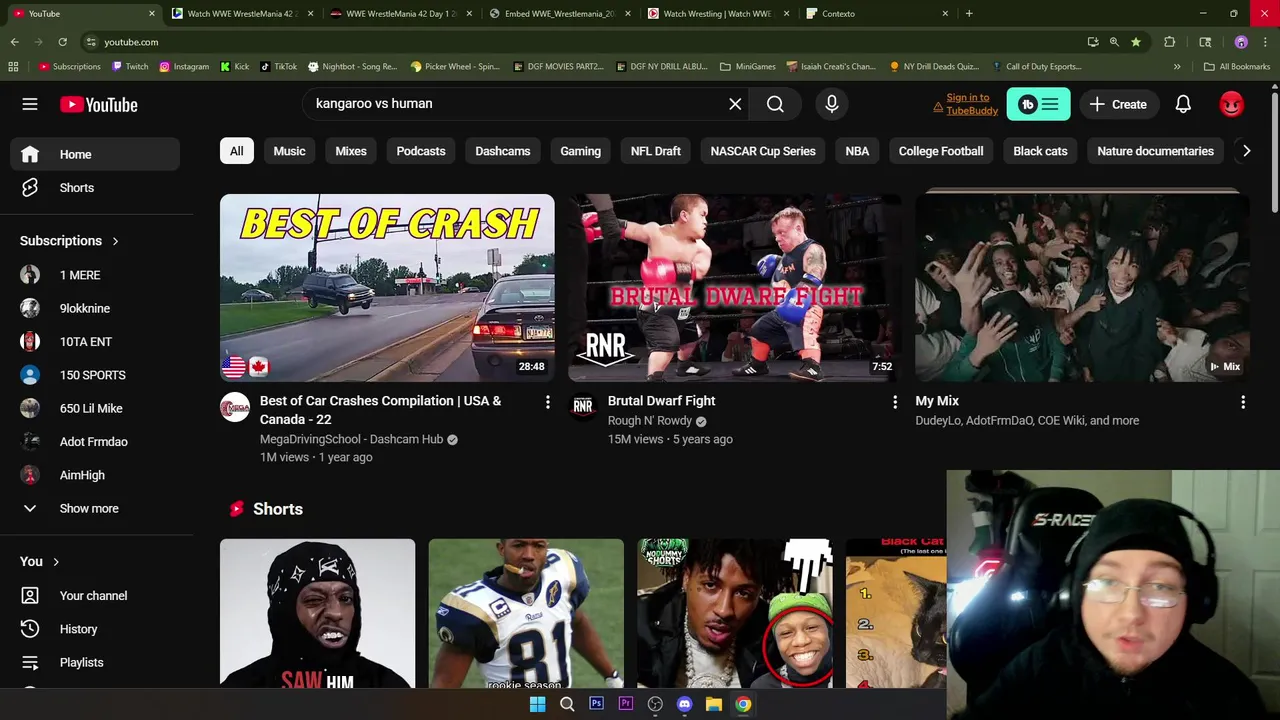Open more options for Brutal Dwarf Fight
This screenshot has height=720, width=1280.
[895, 401]
